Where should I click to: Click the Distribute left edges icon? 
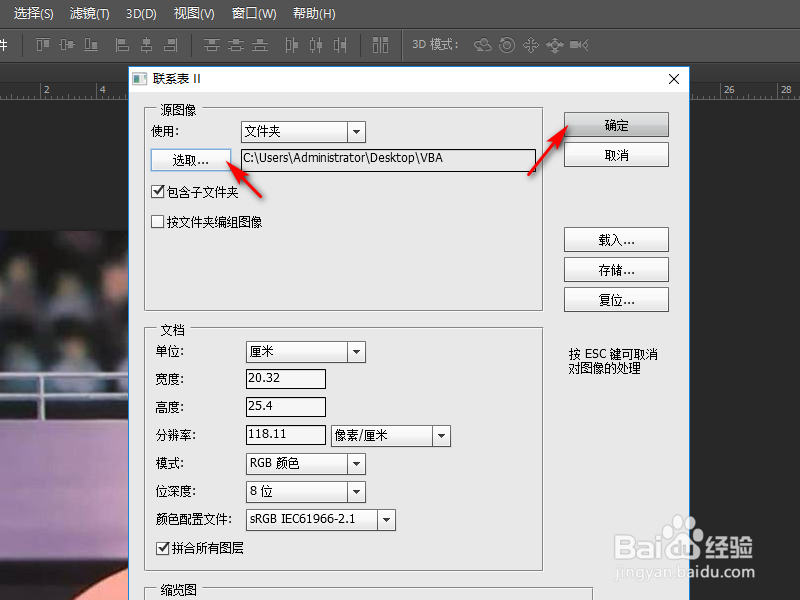291,45
